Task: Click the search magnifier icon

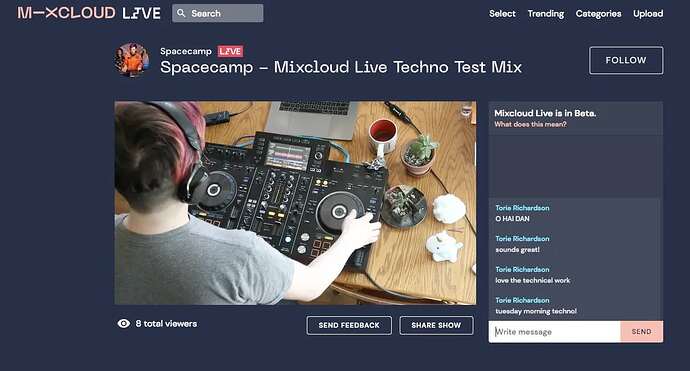Action: [x=181, y=13]
